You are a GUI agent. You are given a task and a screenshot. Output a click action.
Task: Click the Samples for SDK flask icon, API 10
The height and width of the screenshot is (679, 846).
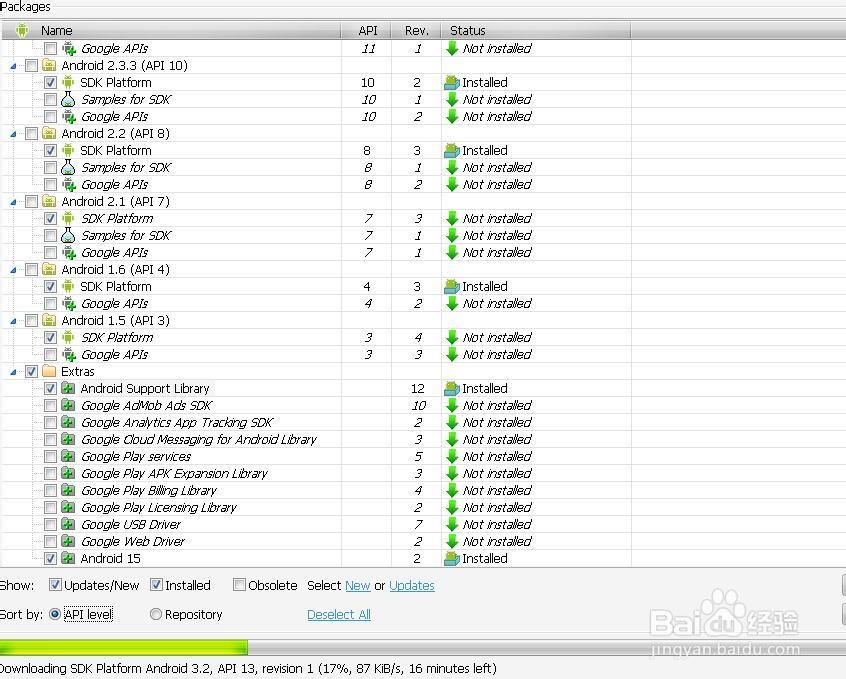pyautogui.click(x=68, y=99)
